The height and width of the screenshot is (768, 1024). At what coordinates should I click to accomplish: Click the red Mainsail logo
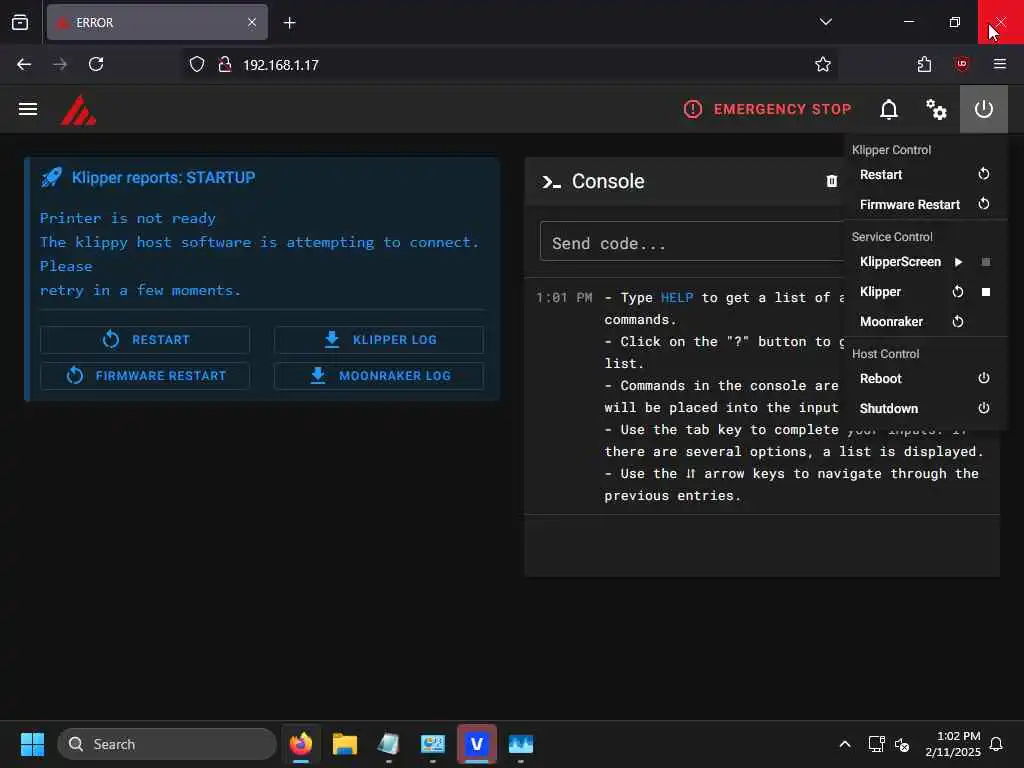point(78,110)
